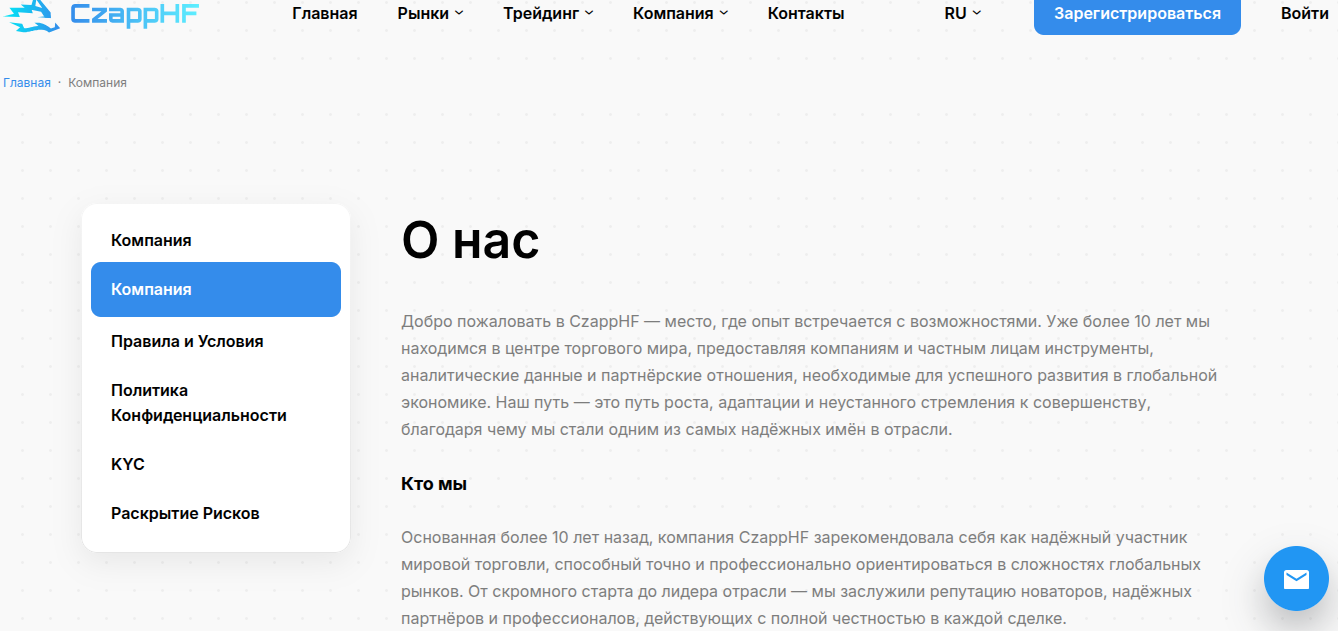Open Контакты page from header
The width and height of the screenshot is (1338, 631).
click(x=806, y=13)
